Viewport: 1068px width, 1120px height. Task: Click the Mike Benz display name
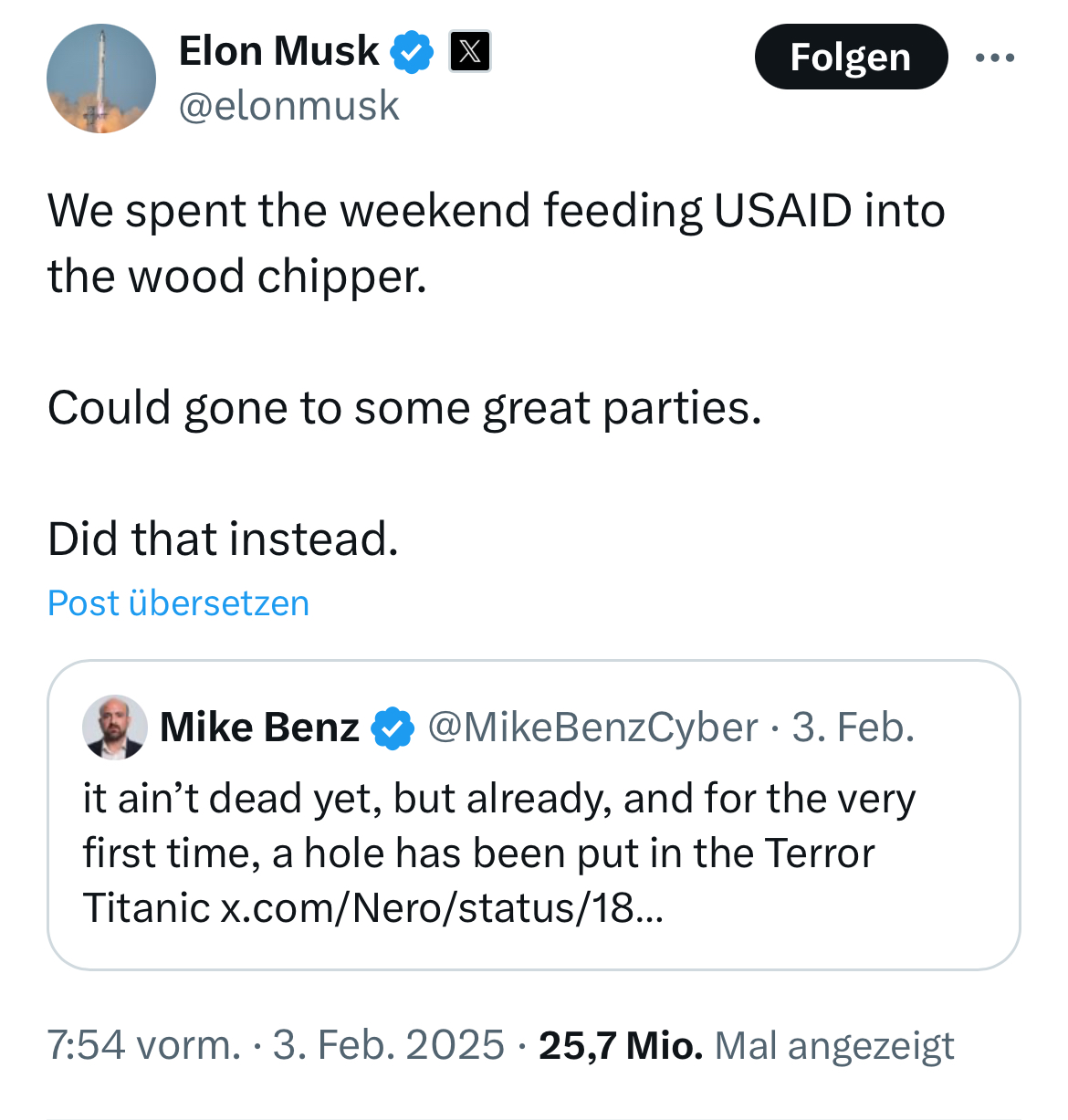259,727
